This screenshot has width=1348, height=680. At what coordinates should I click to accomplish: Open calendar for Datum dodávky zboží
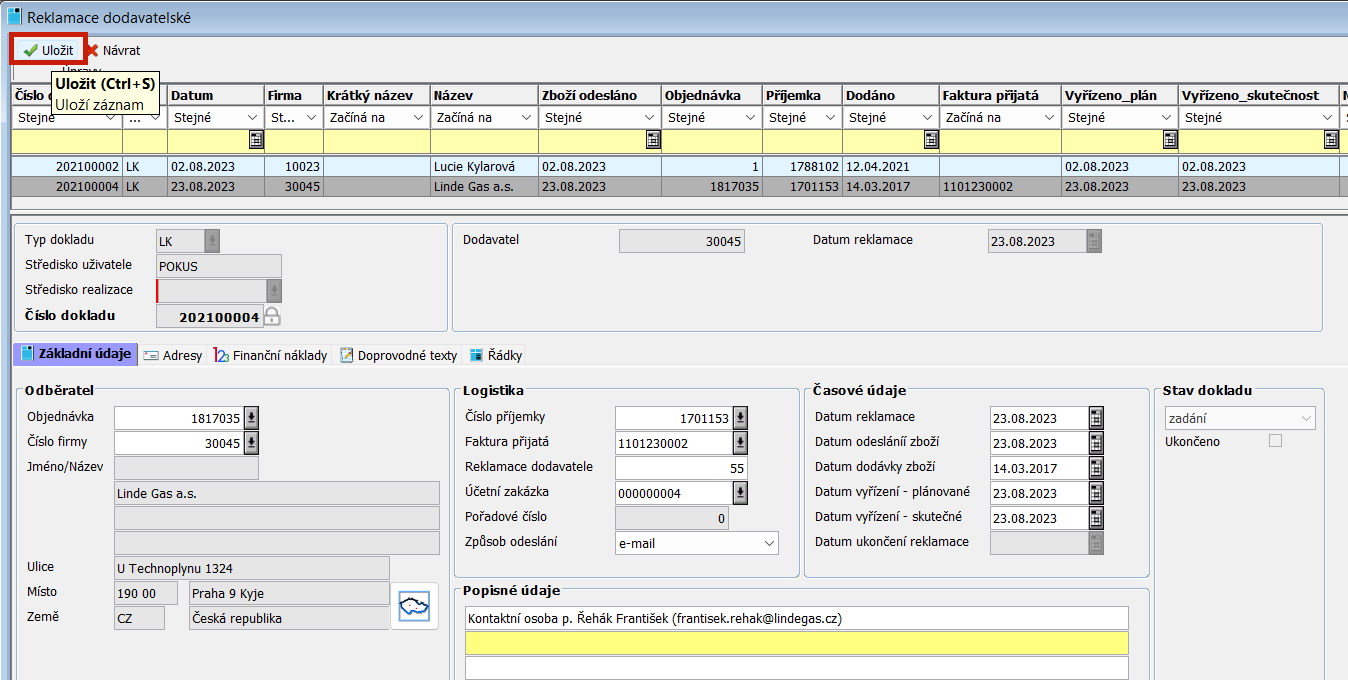coord(1095,468)
